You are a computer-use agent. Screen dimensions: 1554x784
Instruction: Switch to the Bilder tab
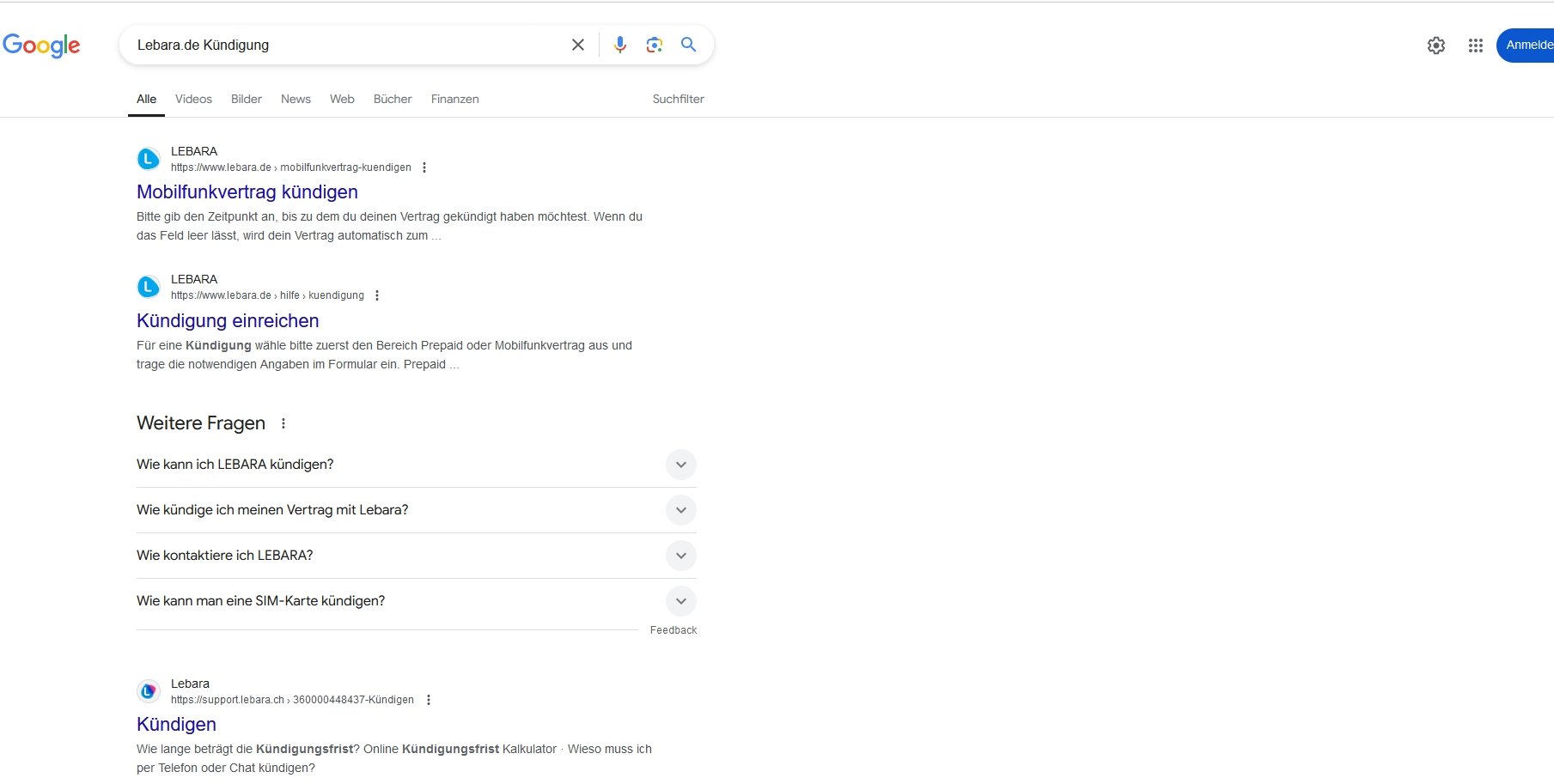click(247, 99)
